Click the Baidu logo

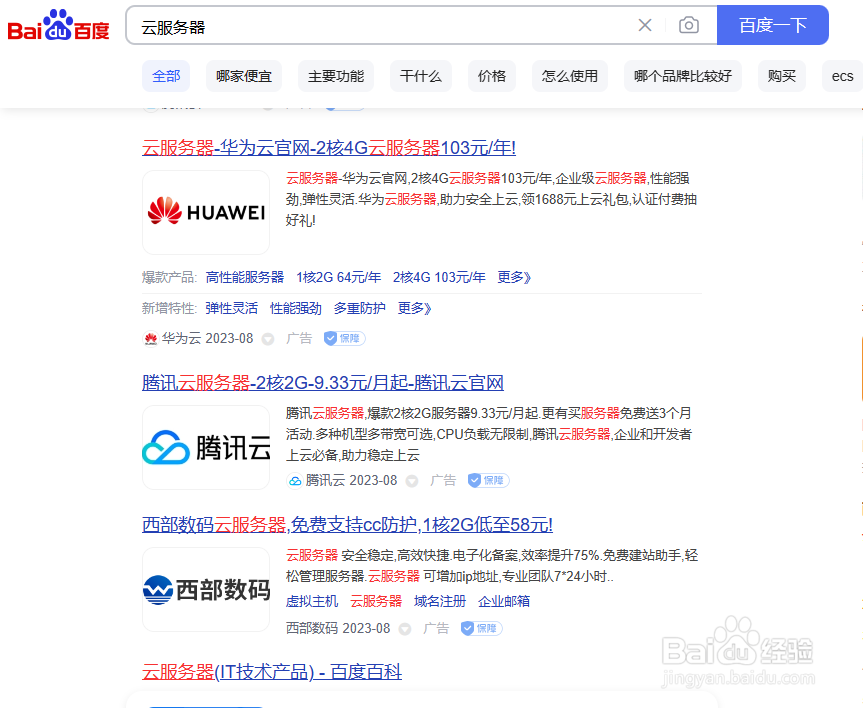58,25
